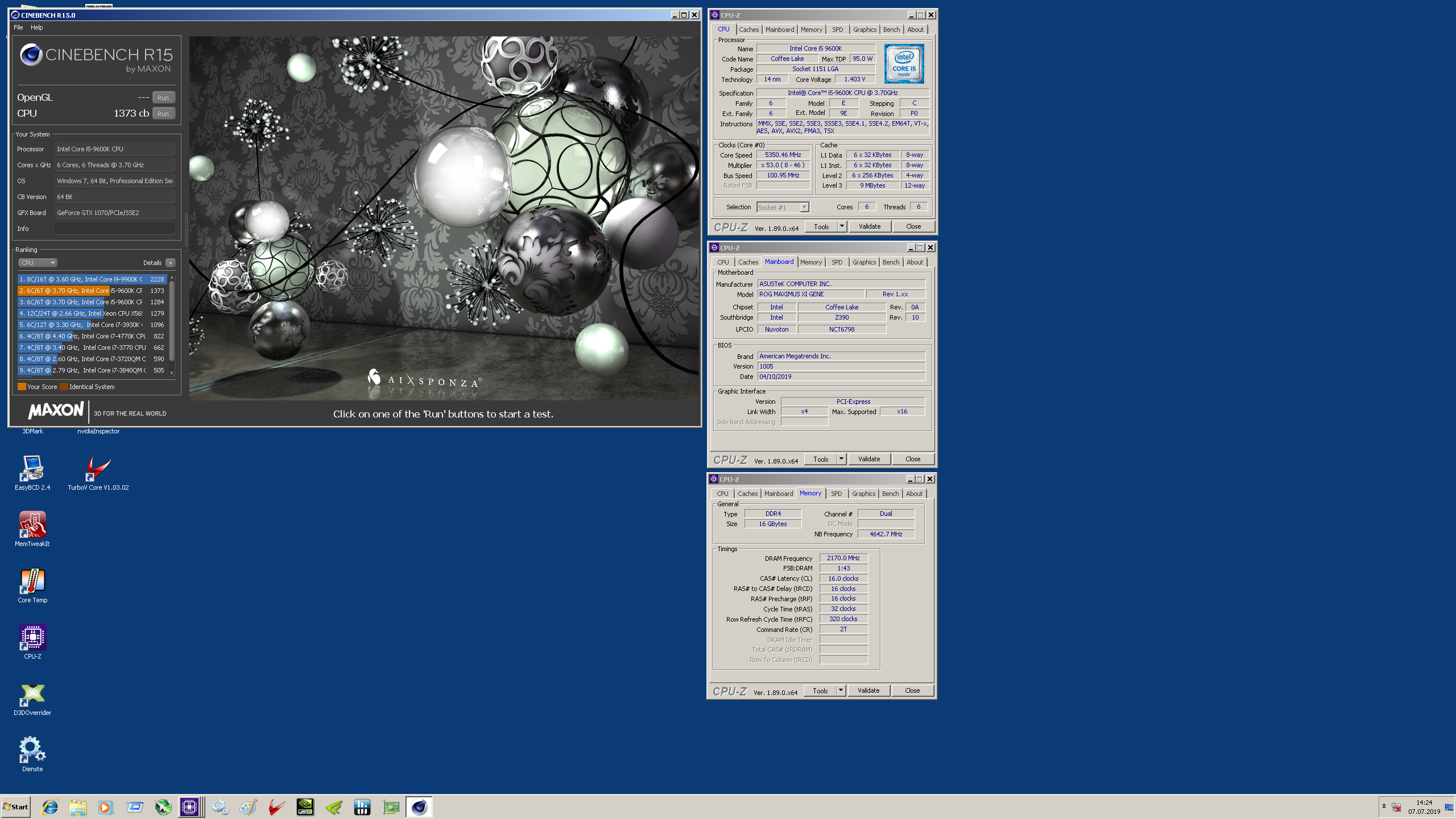Open Windows Explorer folder icon in taskbar

pos(78,807)
